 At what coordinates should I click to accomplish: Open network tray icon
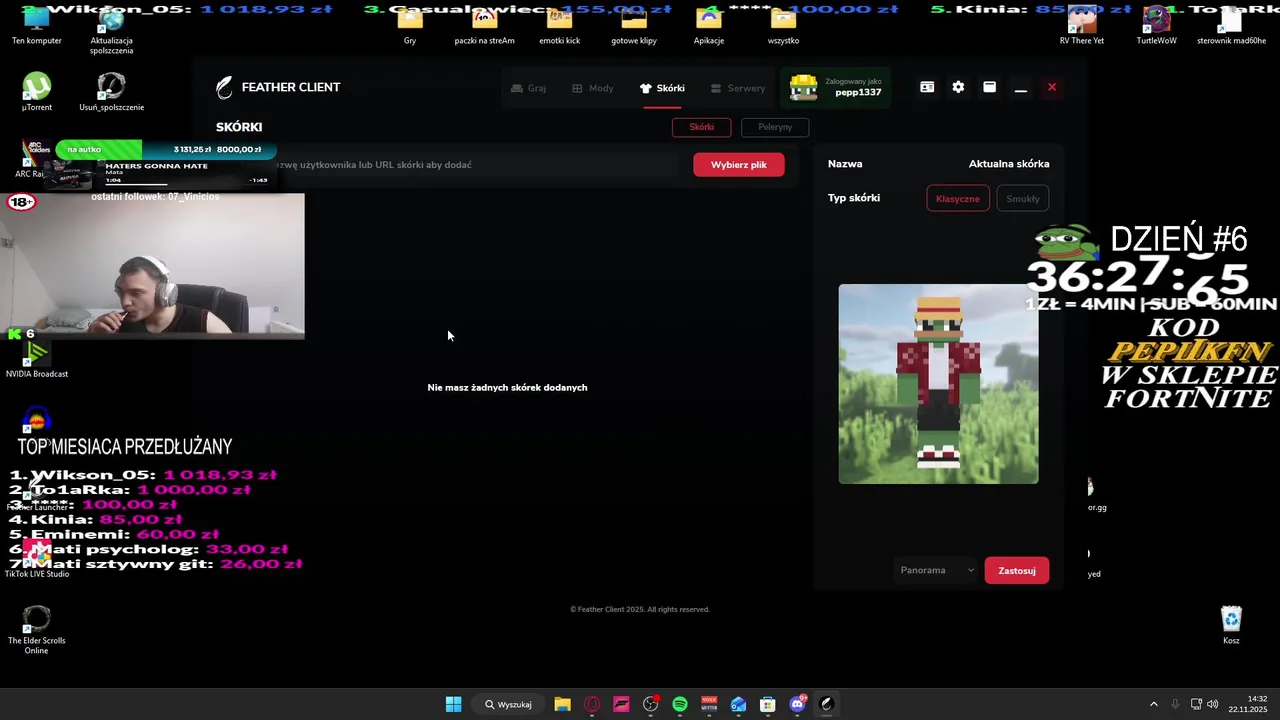(x=1196, y=704)
